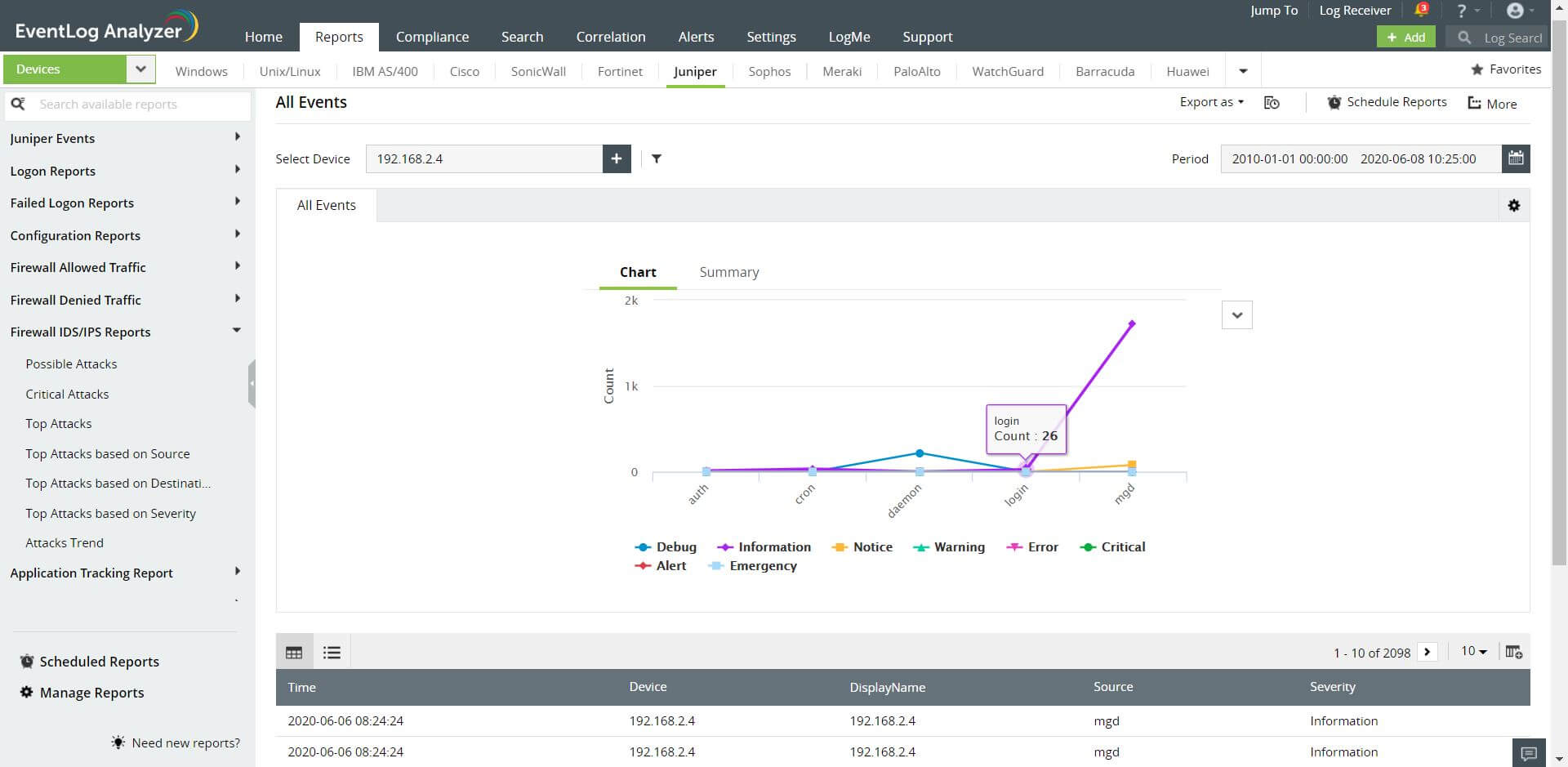Select the All Events chart tab
The image size is (1568, 767).
tap(327, 205)
